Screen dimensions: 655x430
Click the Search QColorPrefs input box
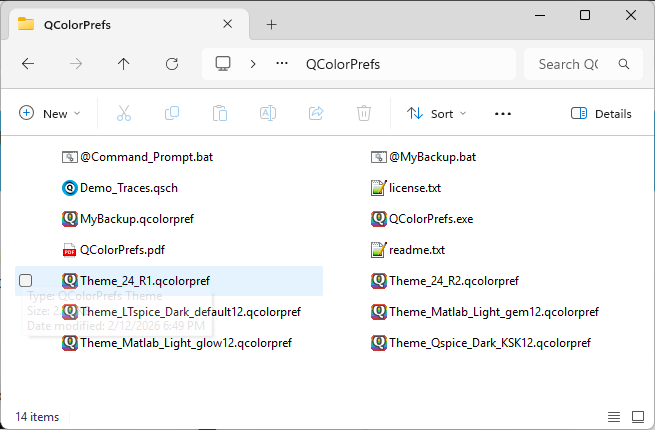point(575,64)
